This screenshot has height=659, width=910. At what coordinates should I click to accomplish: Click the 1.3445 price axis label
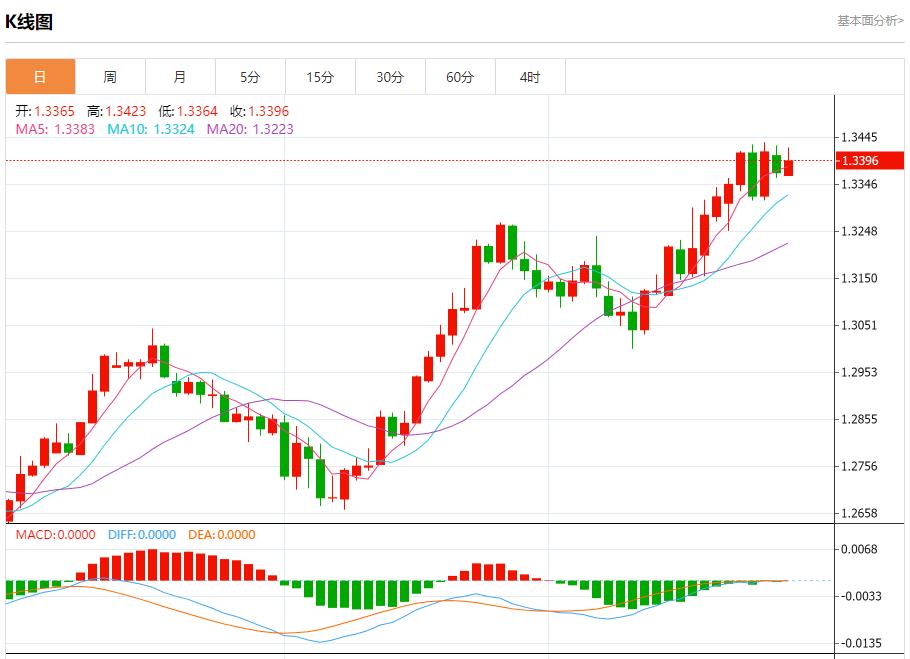pos(860,137)
